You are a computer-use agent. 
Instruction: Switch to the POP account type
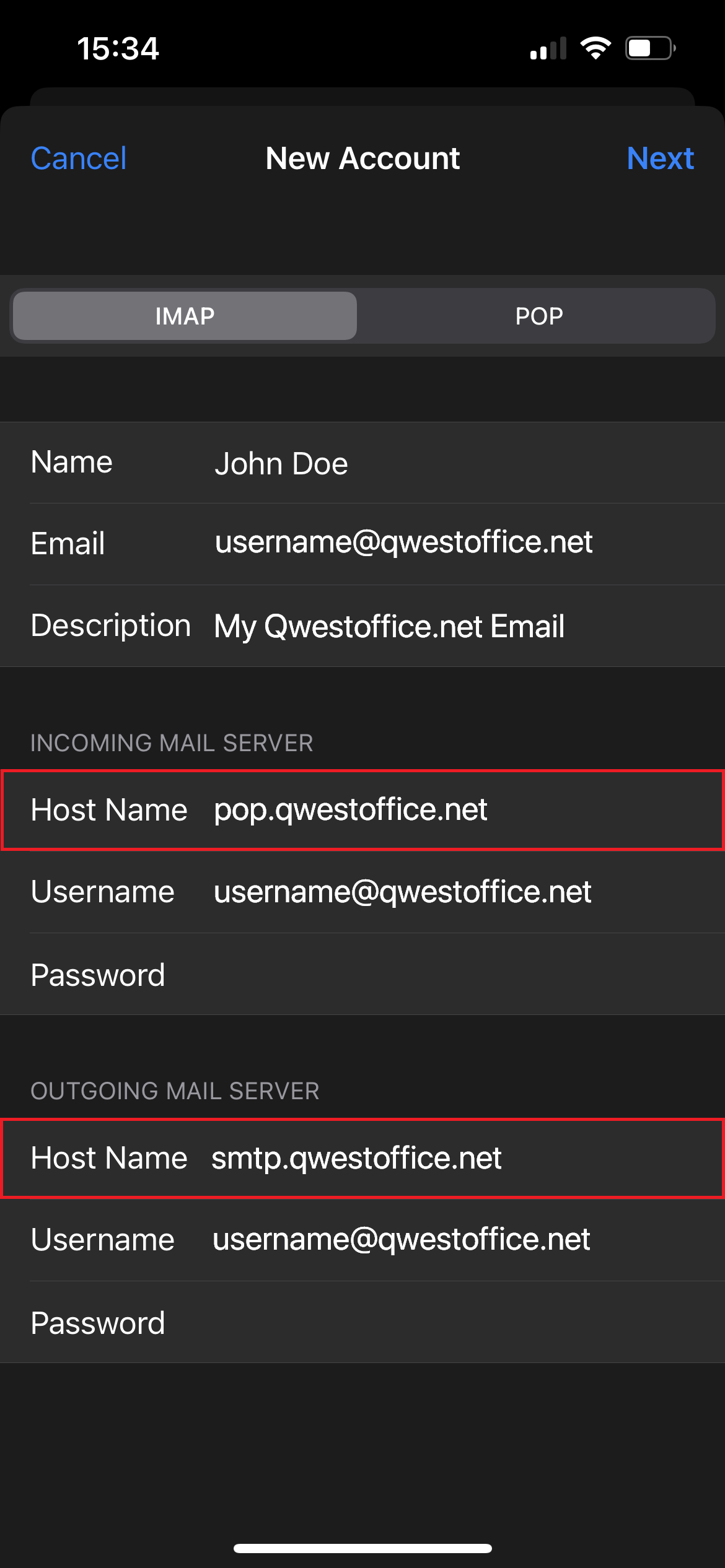pyautogui.click(x=538, y=316)
